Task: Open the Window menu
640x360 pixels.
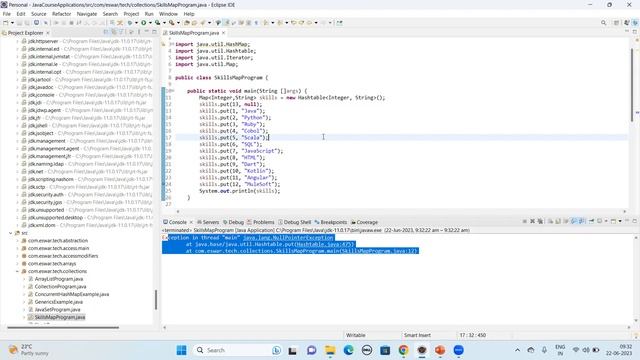Action: tap(168, 14)
